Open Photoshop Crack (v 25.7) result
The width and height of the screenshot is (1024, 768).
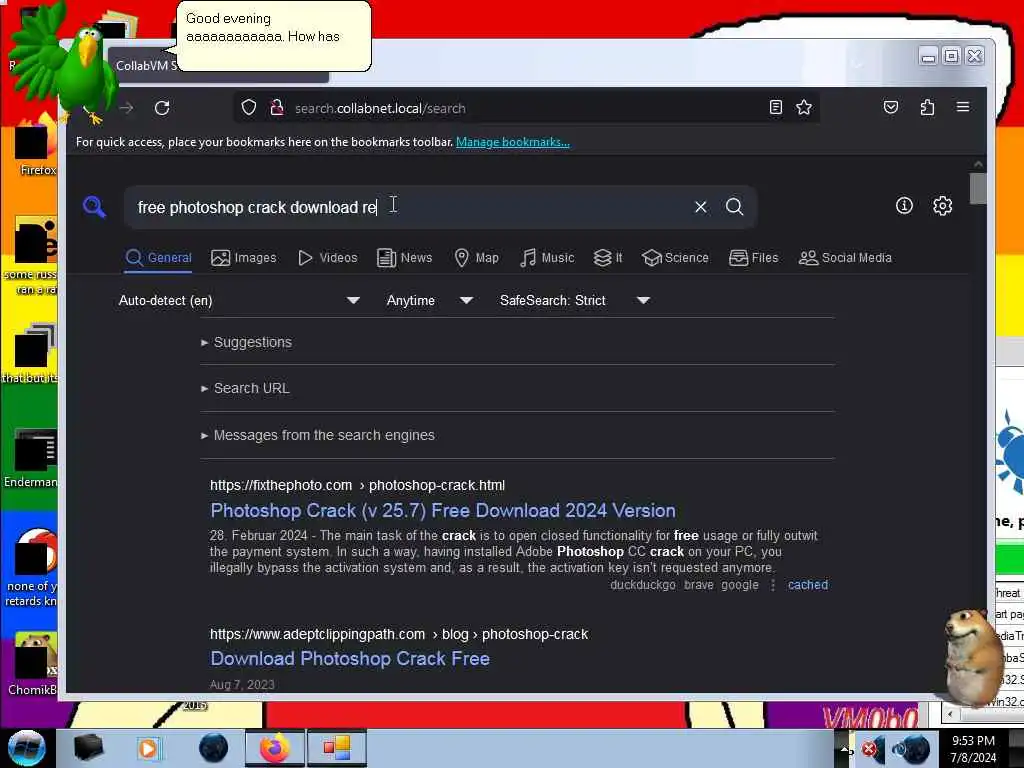(443, 510)
